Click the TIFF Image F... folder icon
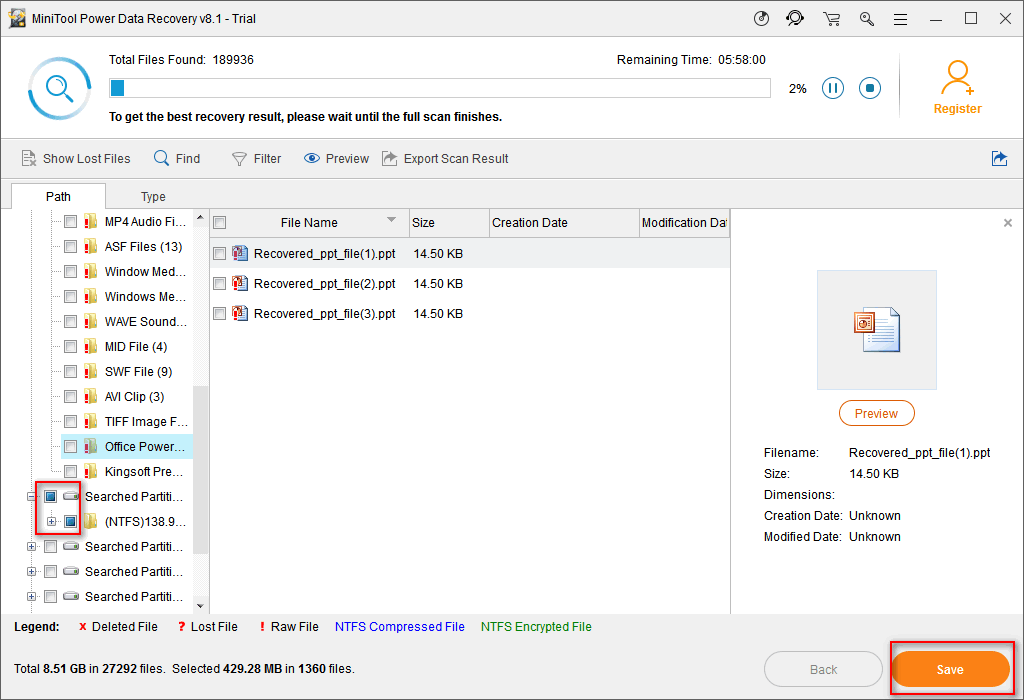Image resolution: width=1024 pixels, height=700 pixels. (x=90, y=422)
